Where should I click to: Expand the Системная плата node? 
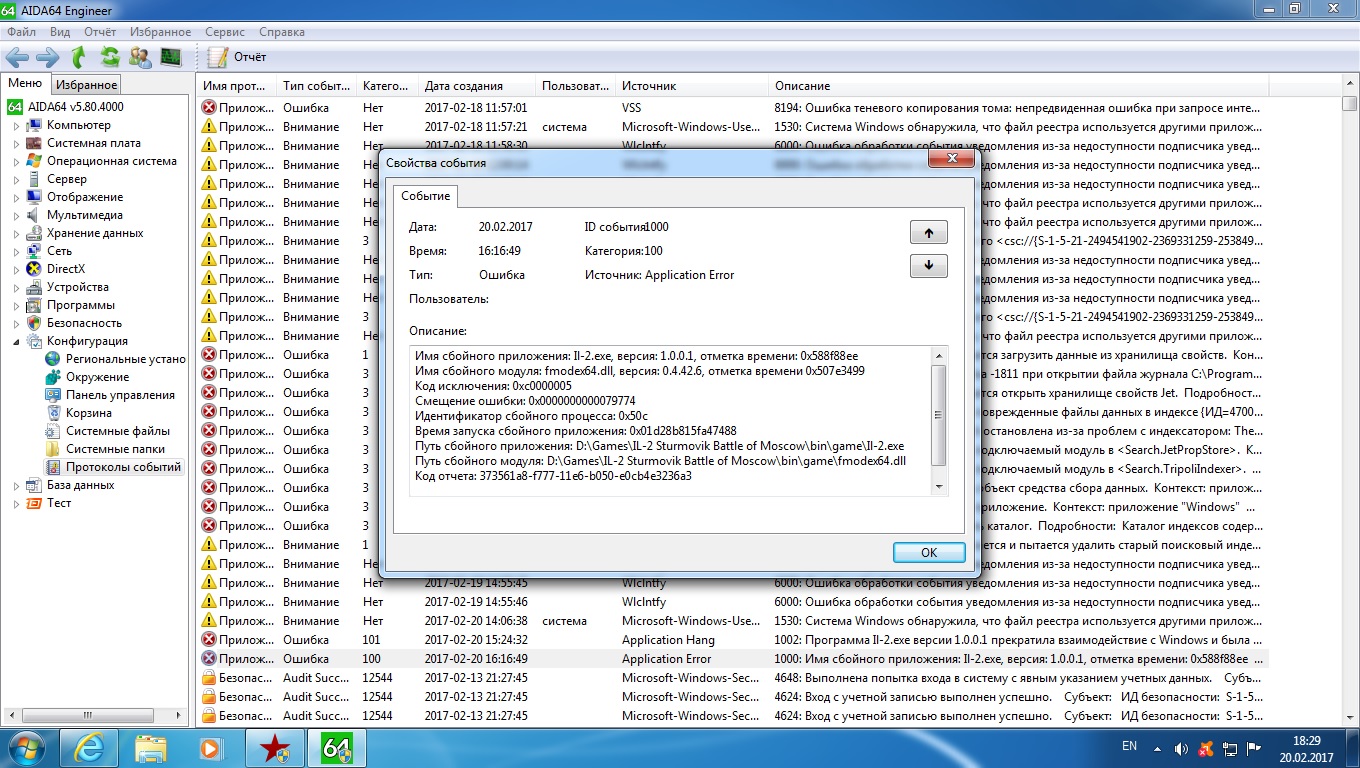tap(16, 144)
